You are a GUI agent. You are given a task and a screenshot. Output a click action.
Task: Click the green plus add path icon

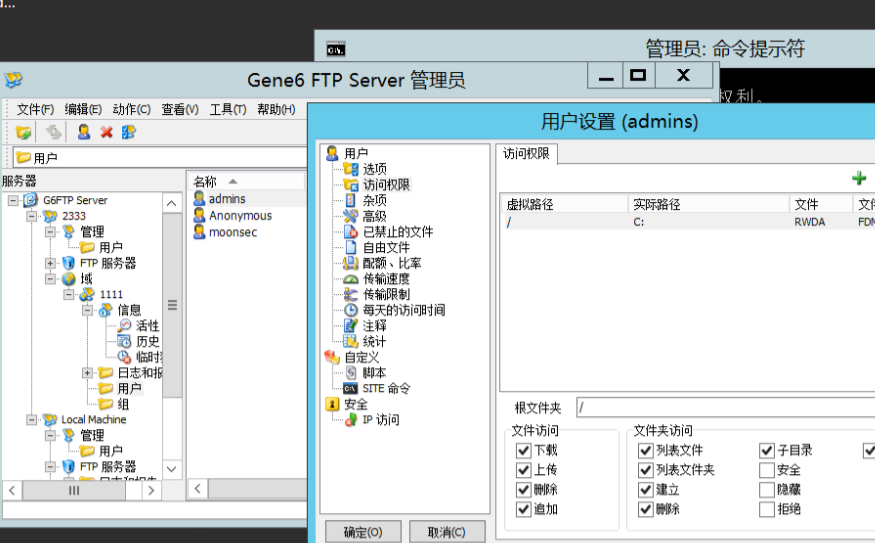click(859, 179)
